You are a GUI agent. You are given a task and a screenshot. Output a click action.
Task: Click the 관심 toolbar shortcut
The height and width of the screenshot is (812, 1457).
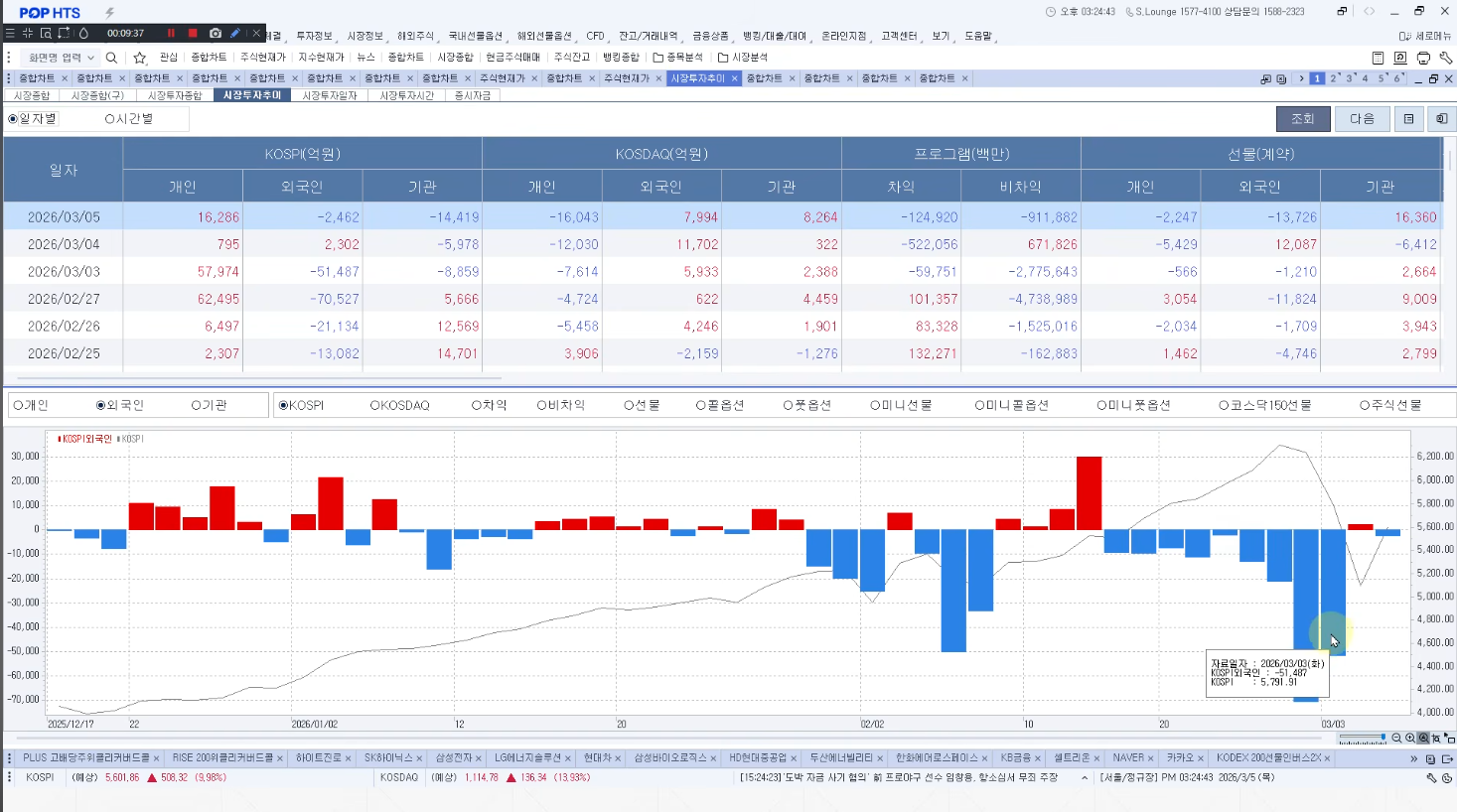(169, 58)
